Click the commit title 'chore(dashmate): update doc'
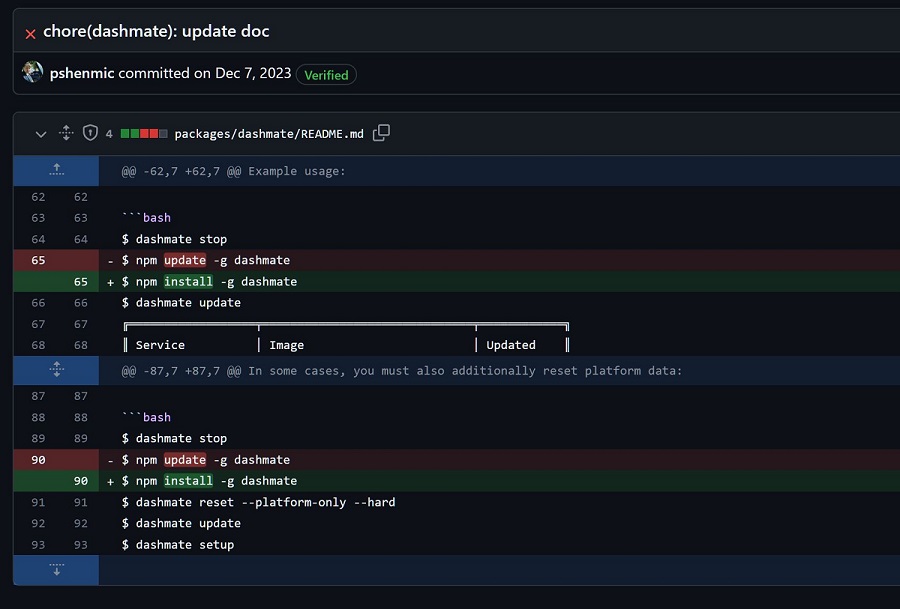Image resolution: width=900 pixels, height=609 pixels. click(x=156, y=31)
